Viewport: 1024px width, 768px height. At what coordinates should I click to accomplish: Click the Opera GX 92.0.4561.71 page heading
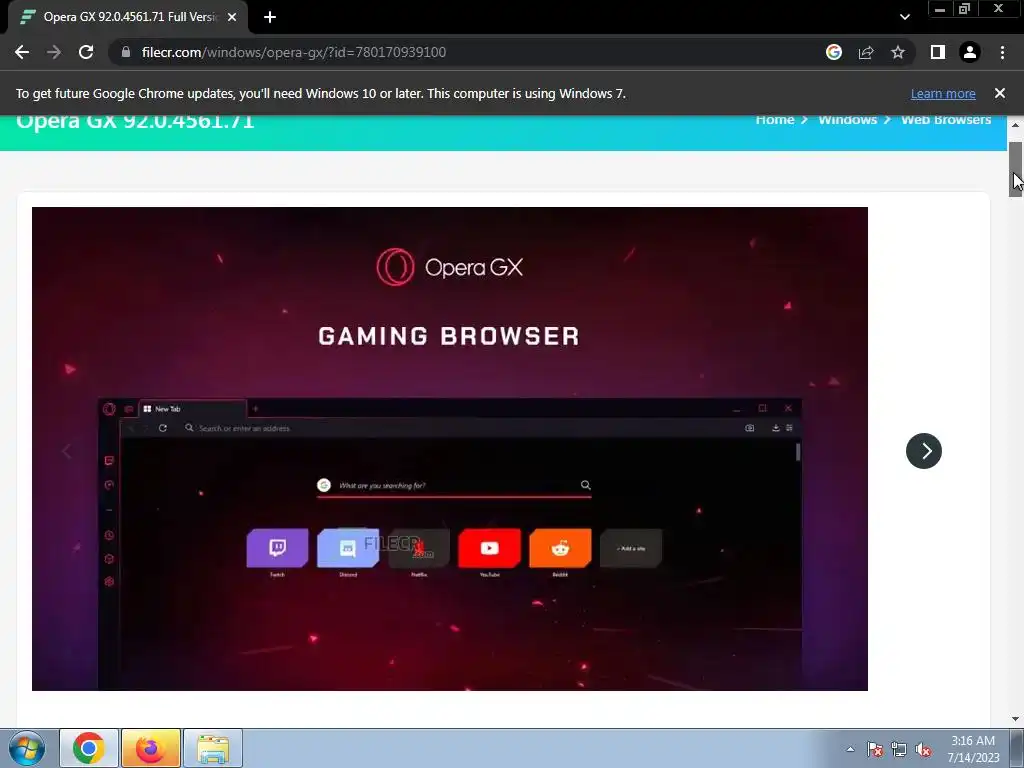click(x=135, y=121)
